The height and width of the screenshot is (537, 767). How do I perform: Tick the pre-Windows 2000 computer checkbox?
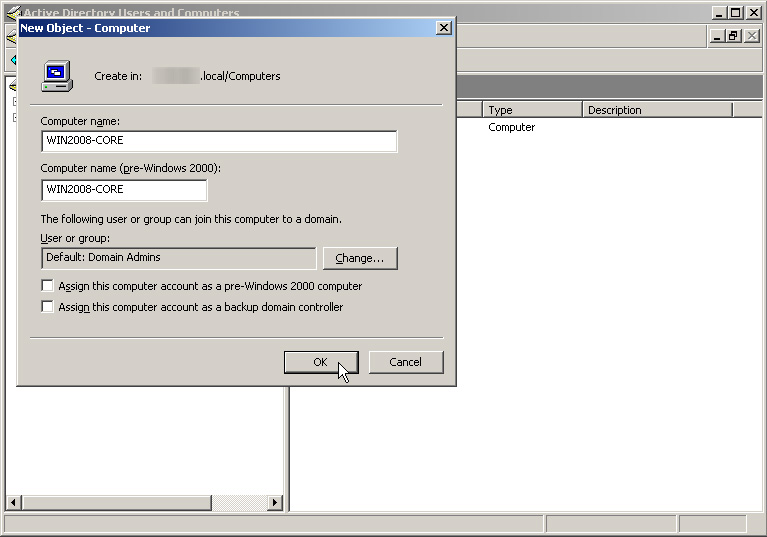coord(47,286)
